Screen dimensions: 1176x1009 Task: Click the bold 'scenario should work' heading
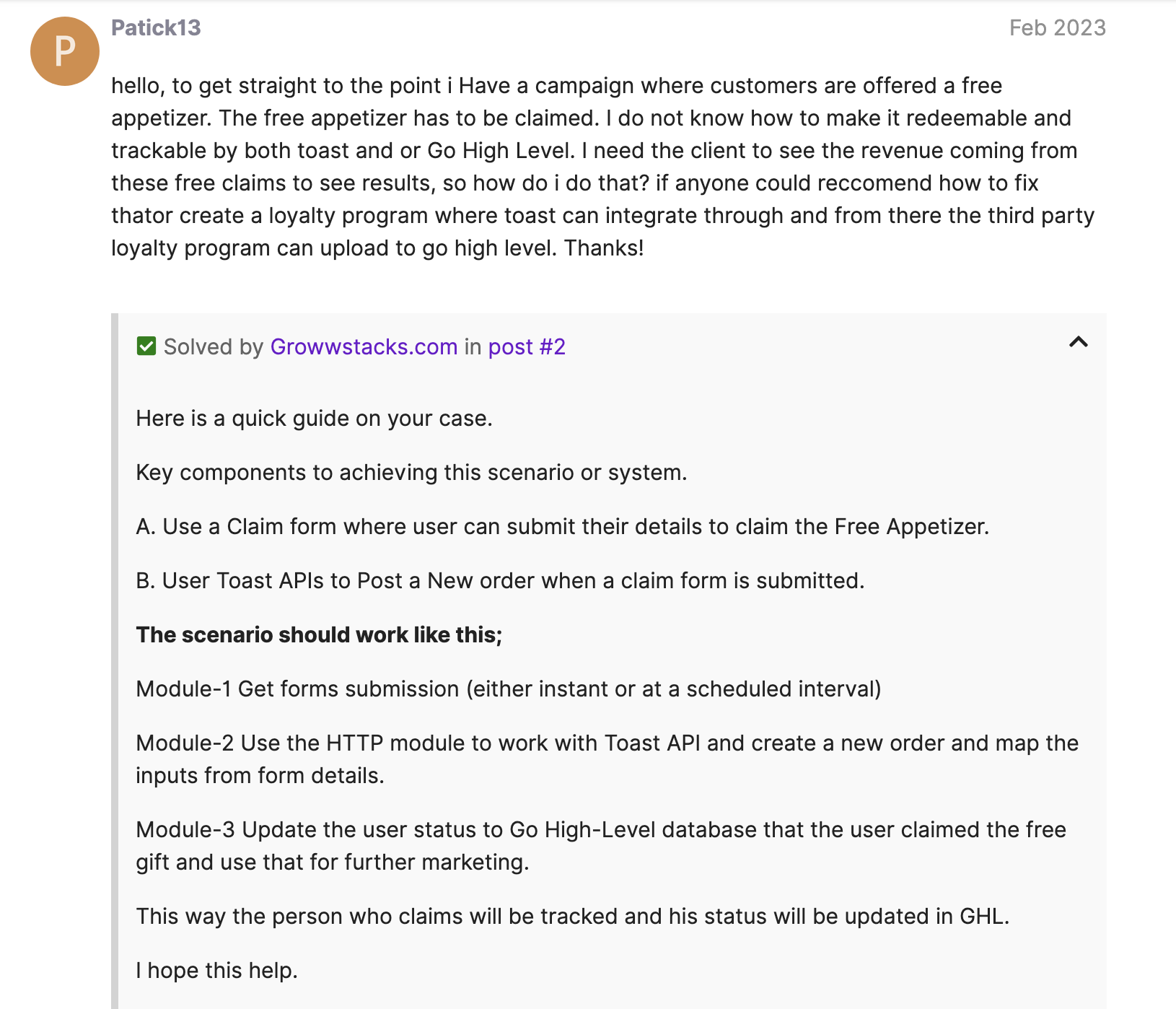coord(319,635)
